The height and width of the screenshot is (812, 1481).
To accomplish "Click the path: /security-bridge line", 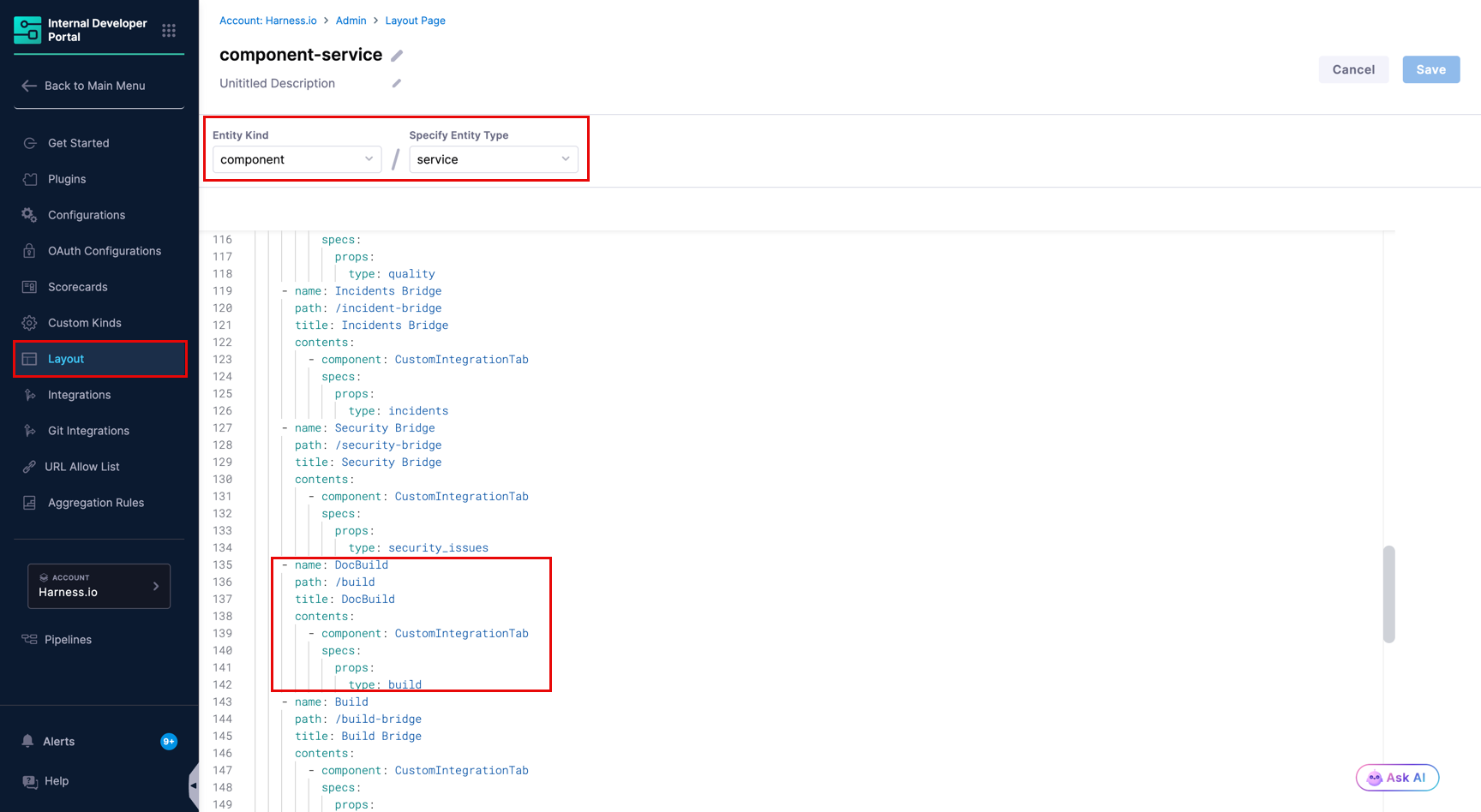I will (369, 445).
